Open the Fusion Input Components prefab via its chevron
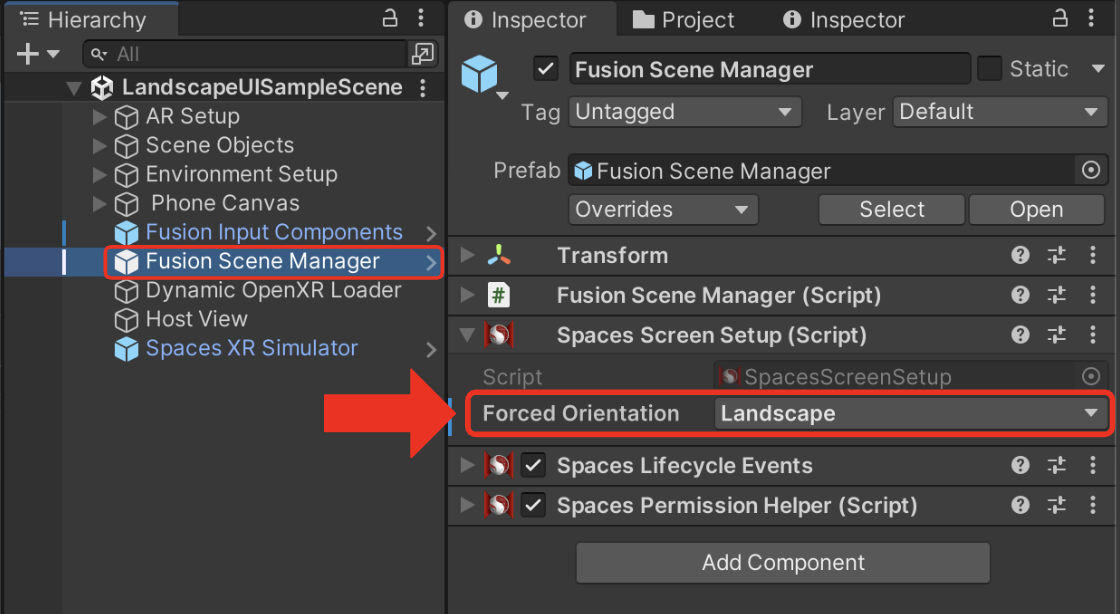The image size is (1120, 614). click(x=431, y=233)
